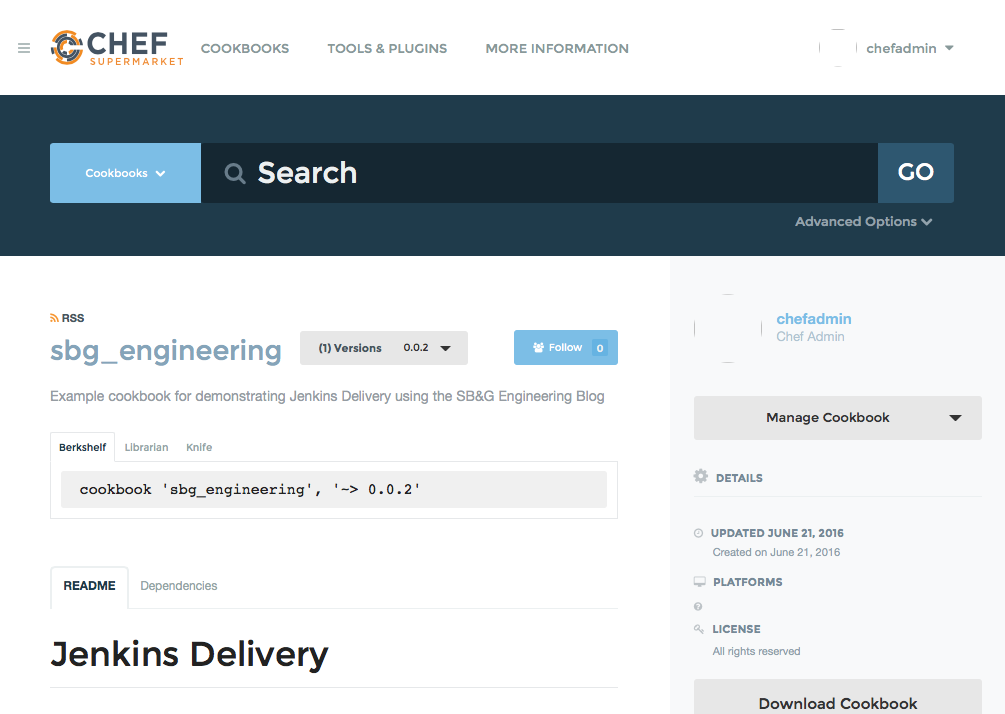Screen dimensions: 1005x714
Task: Click the GO search button
Action: point(916,173)
